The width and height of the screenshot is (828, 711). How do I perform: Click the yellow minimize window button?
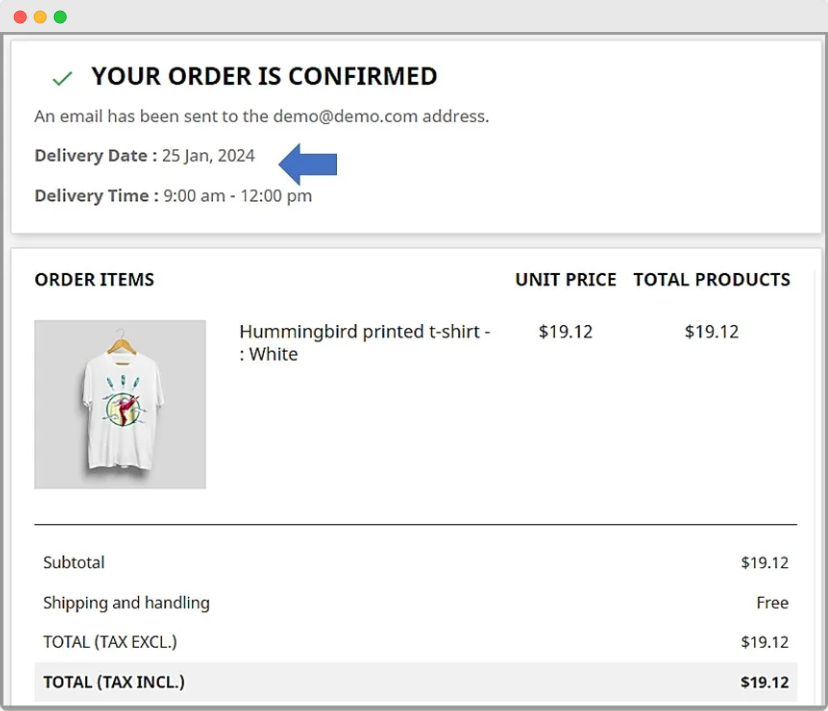coord(40,17)
